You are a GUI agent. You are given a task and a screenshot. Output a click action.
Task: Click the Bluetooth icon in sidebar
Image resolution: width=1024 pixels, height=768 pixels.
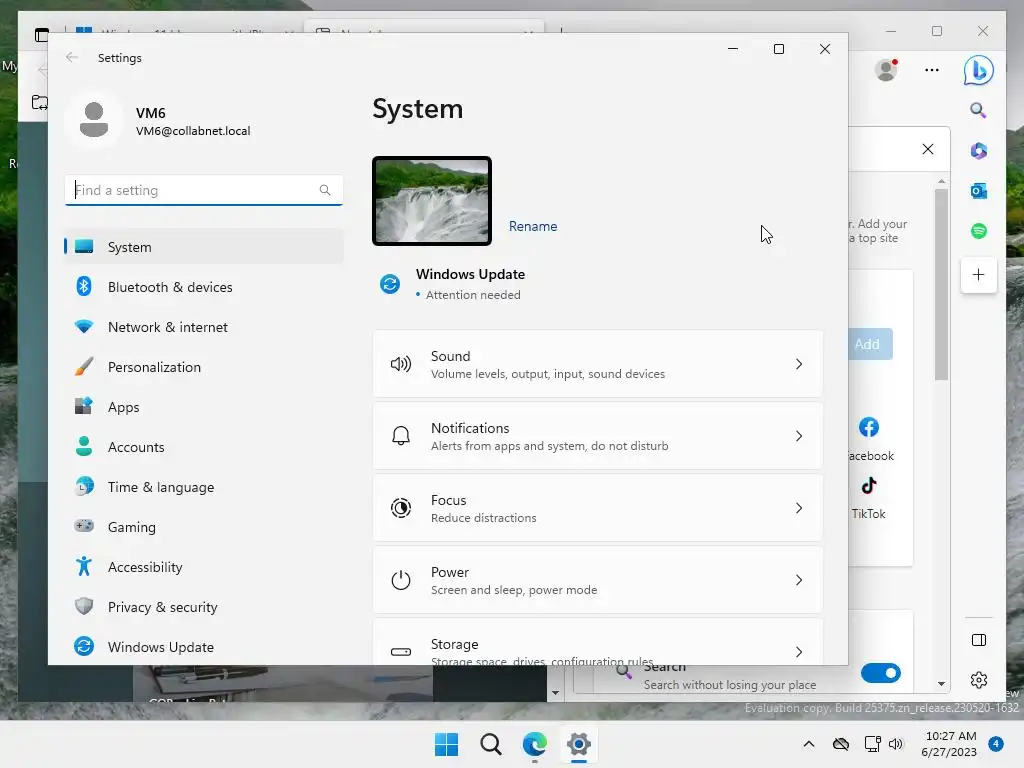point(84,286)
